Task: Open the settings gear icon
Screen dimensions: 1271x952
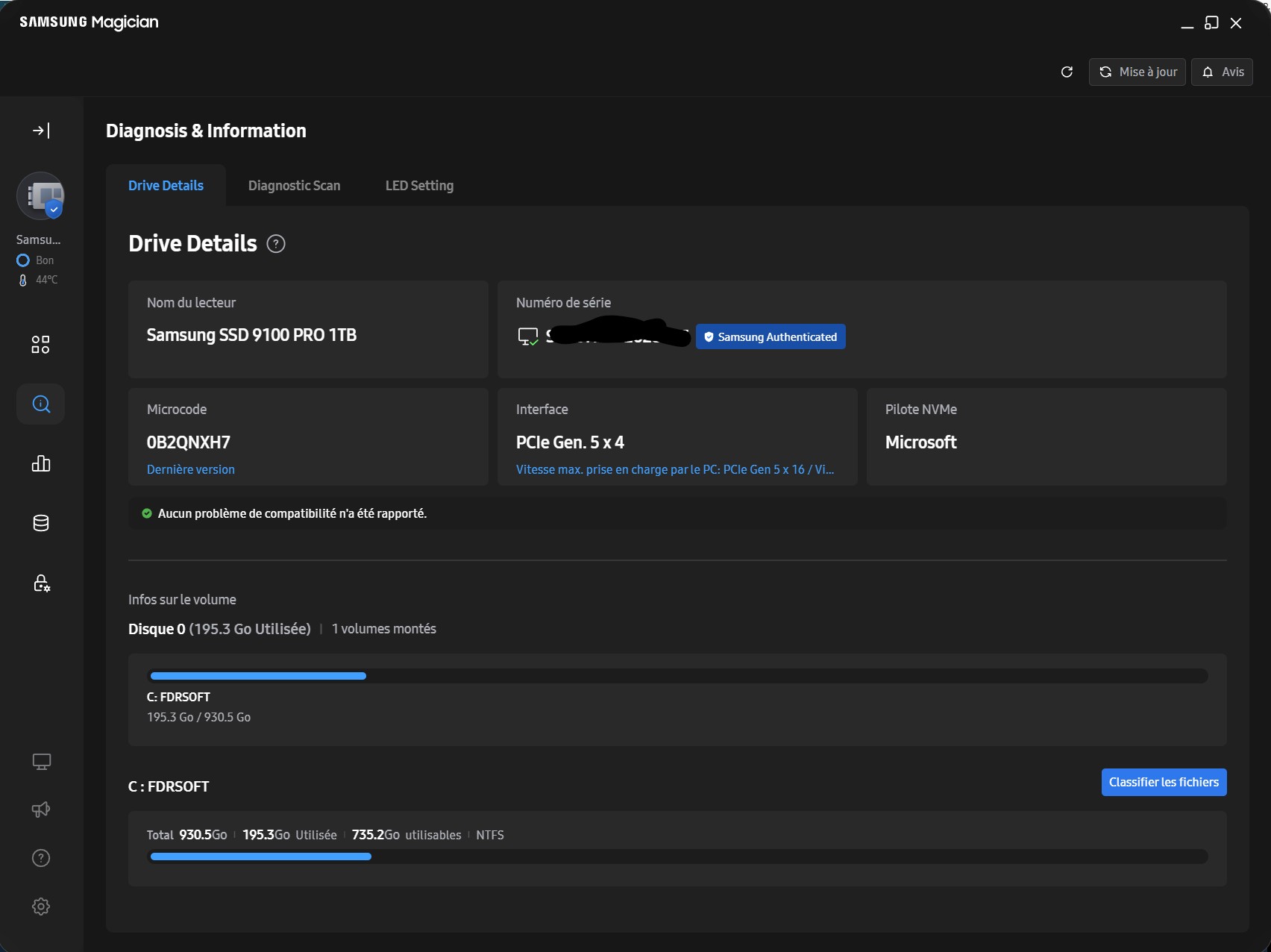Action: [x=41, y=906]
